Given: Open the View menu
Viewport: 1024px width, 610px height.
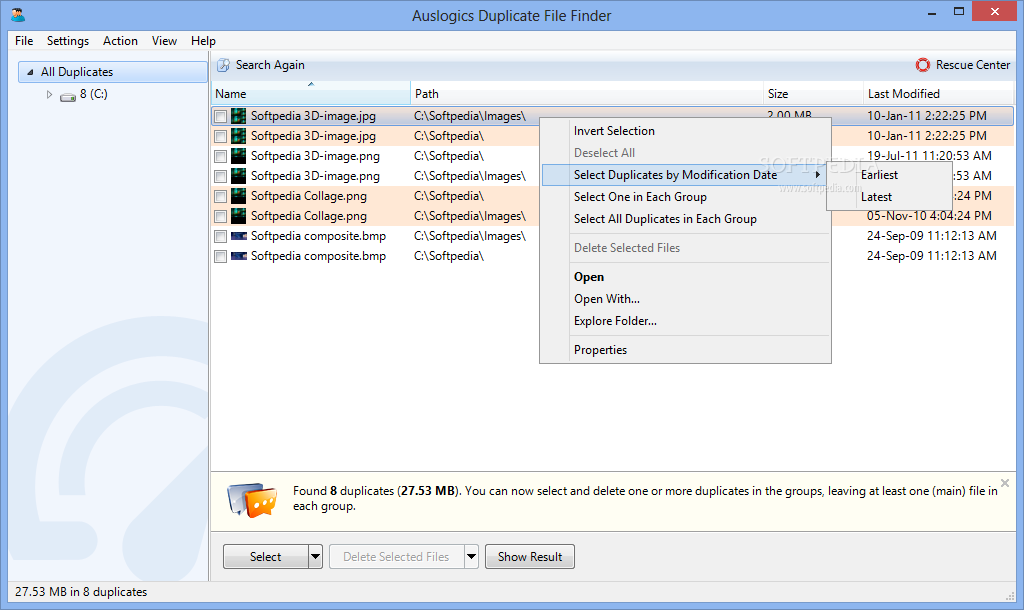Looking at the screenshot, I should [x=164, y=40].
